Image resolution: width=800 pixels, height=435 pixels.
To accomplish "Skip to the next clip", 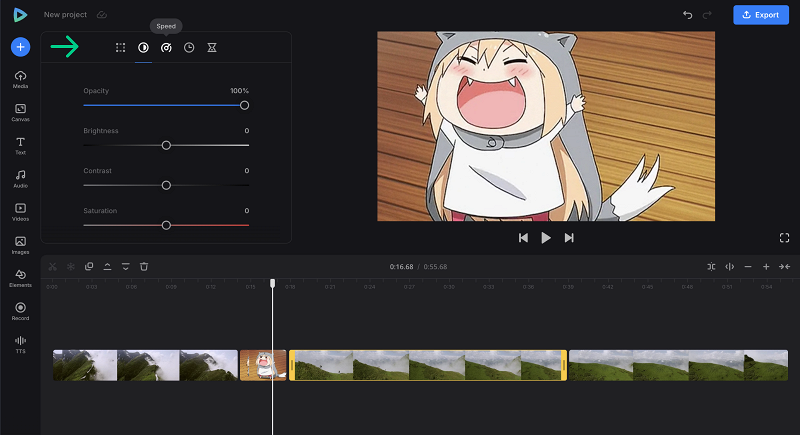I will click(x=569, y=238).
